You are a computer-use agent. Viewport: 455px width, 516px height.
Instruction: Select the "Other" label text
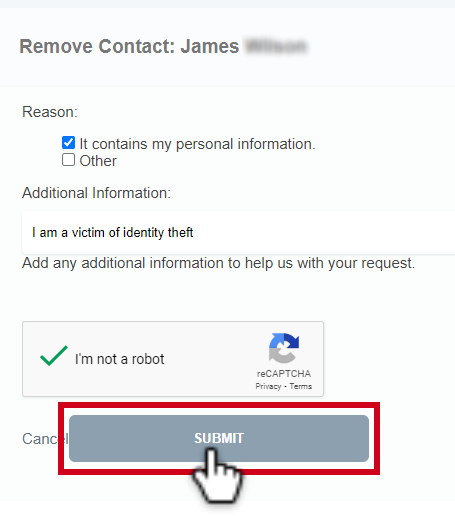tap(98, 161)
